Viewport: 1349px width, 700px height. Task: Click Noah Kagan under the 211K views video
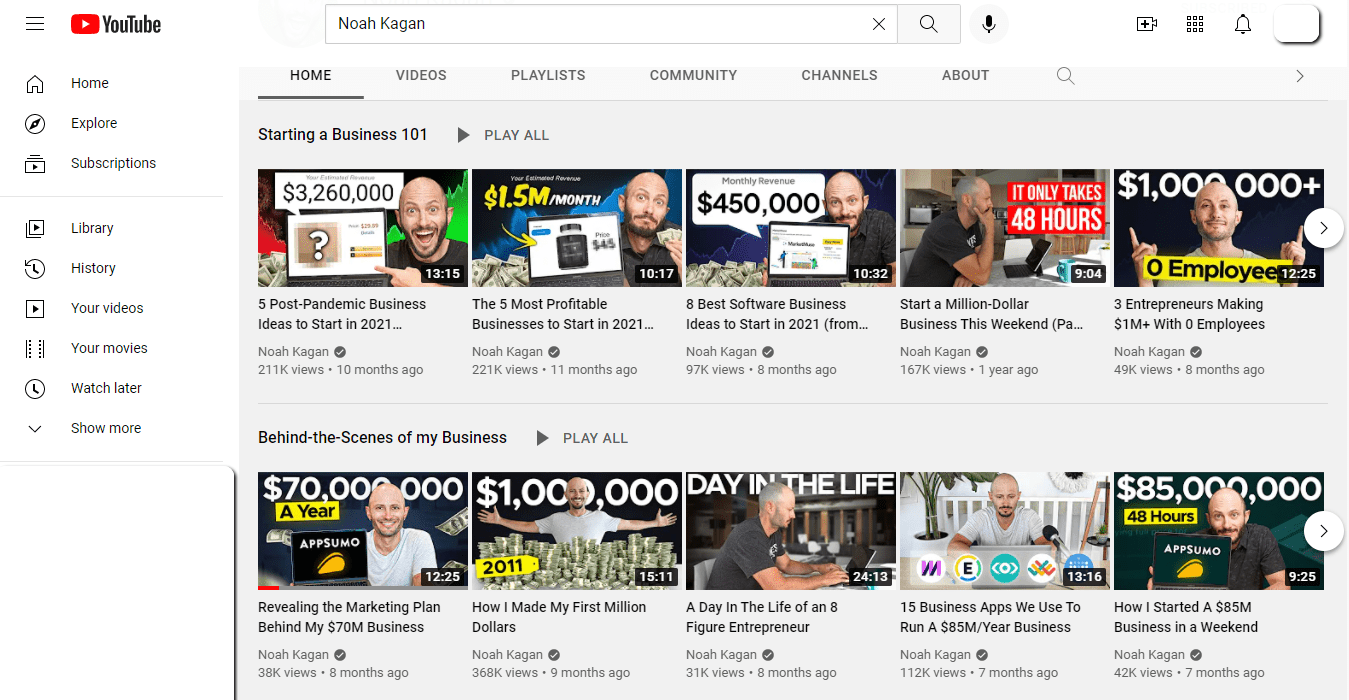coord(293,351)
